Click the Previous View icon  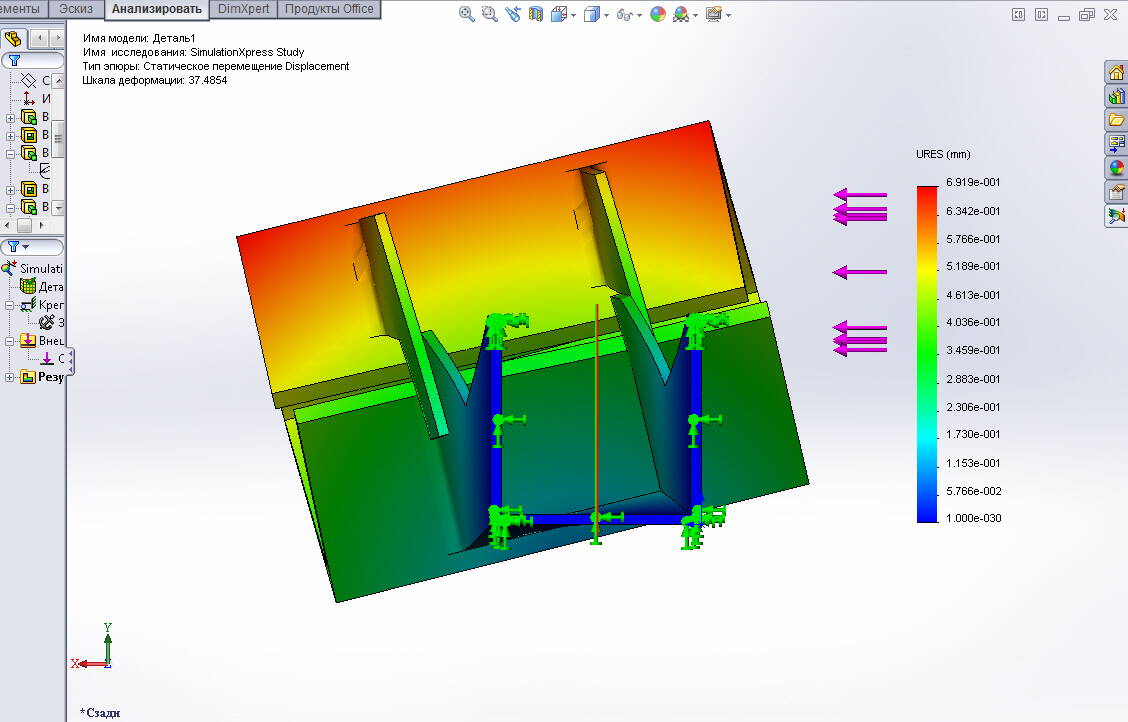513,14
